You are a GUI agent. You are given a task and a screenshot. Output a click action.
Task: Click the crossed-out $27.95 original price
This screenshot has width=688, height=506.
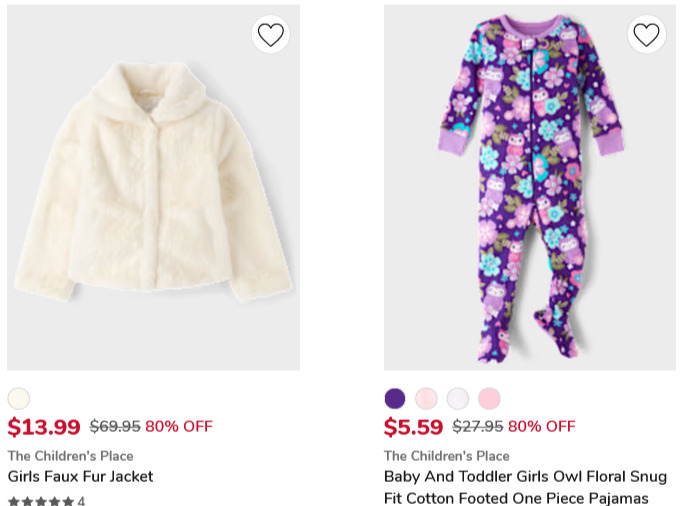478,427
